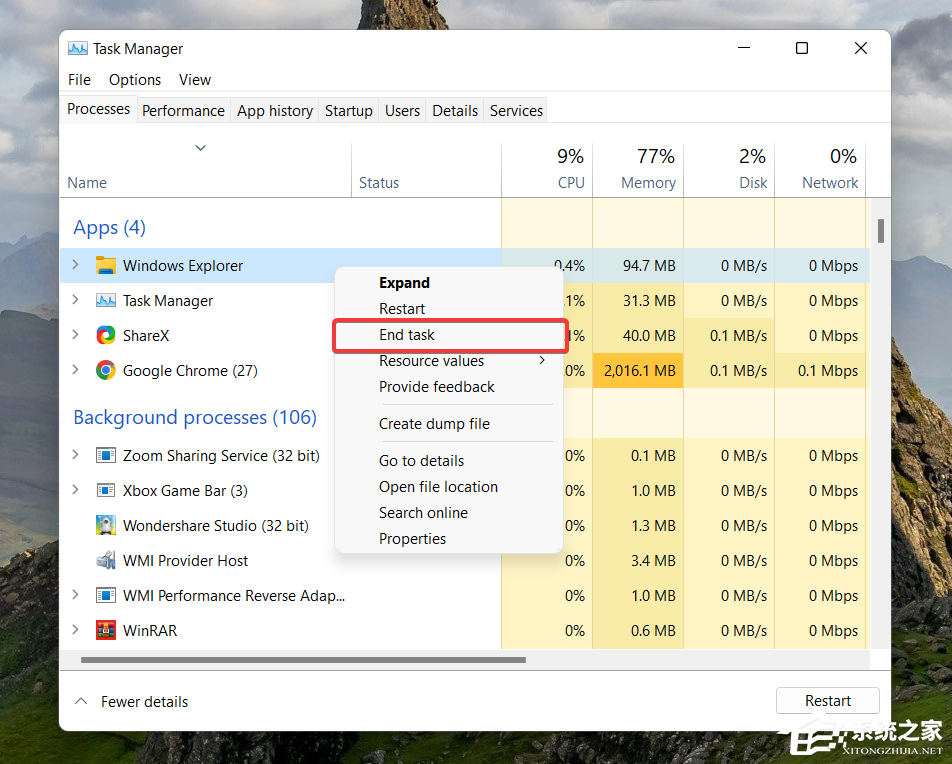Screen dimensions: 952x764
Task: Switch to the Details tab
Action: point(455,111)
